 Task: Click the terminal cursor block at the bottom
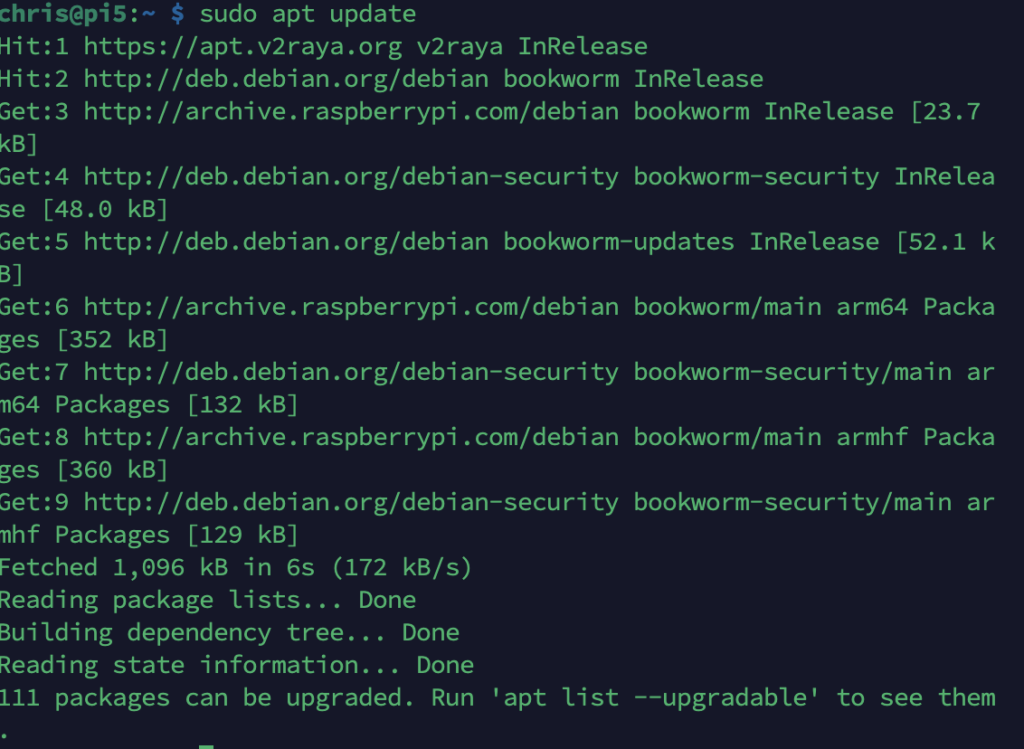coord(207,745)
